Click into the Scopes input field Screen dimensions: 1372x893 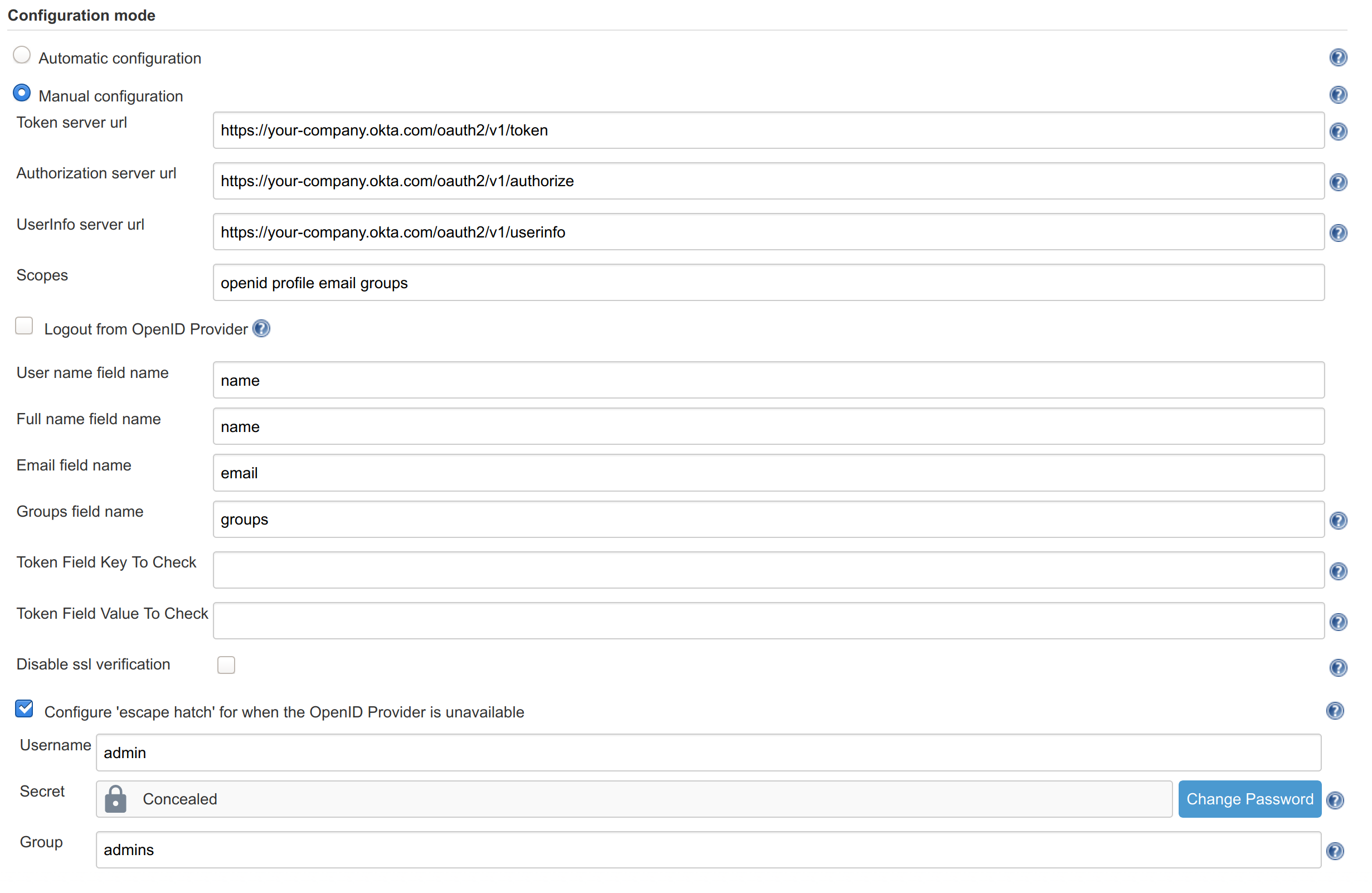(x=768, y=283)
